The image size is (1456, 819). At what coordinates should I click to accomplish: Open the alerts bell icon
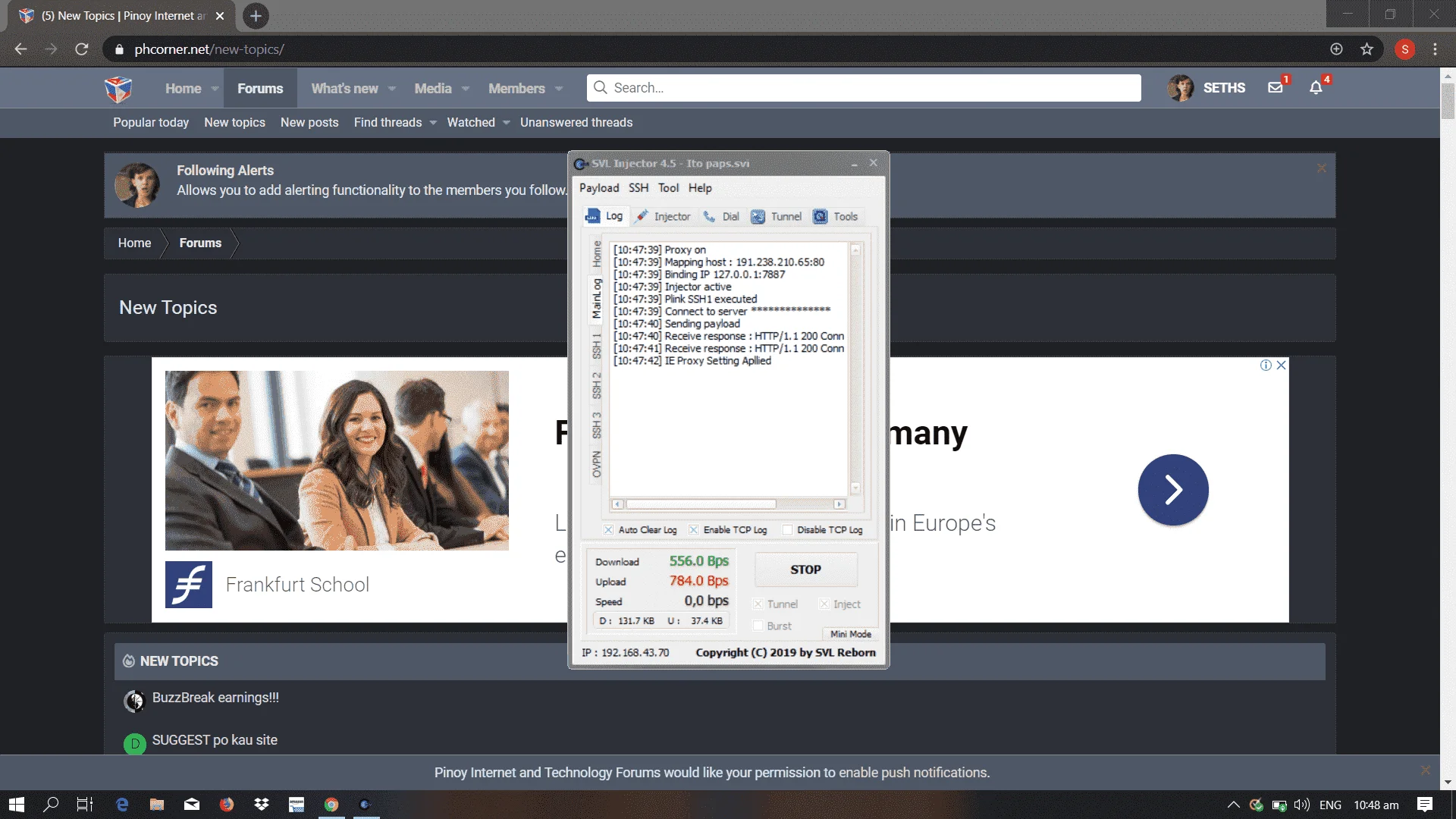[1316, 88]
